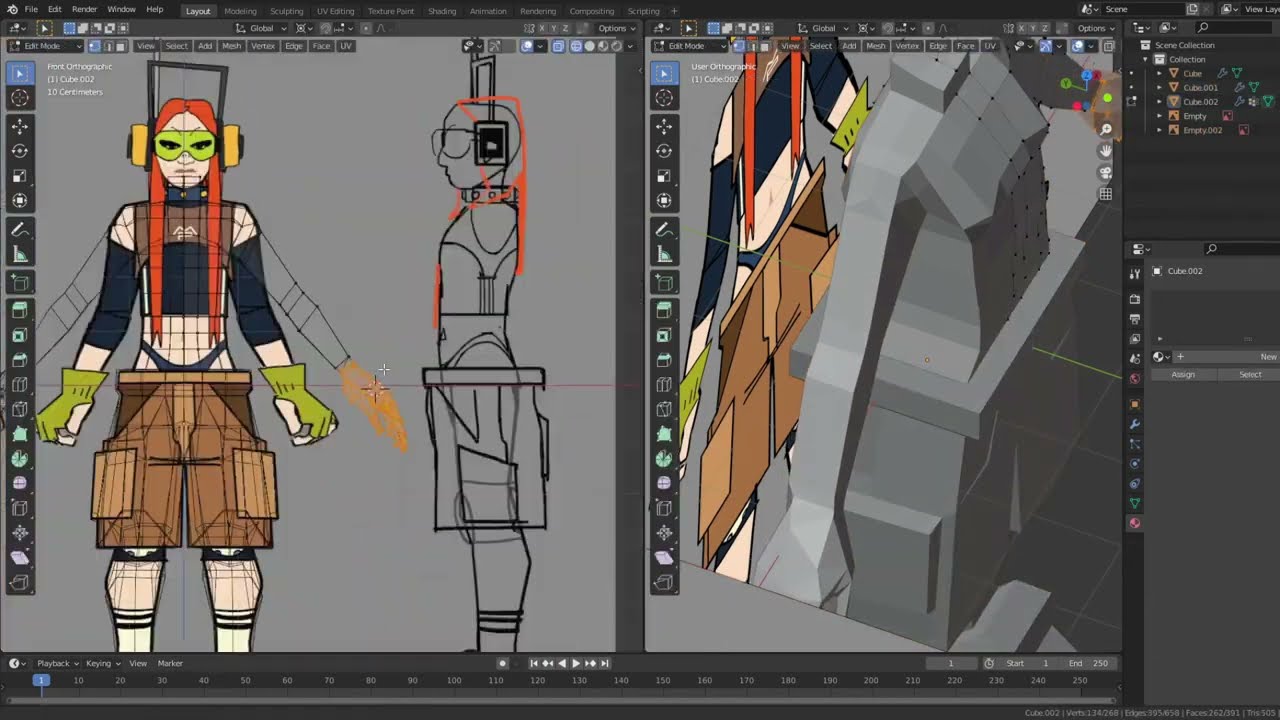
Task: Enable face select mode in left viewport header
Action: [x=121, y=46]
